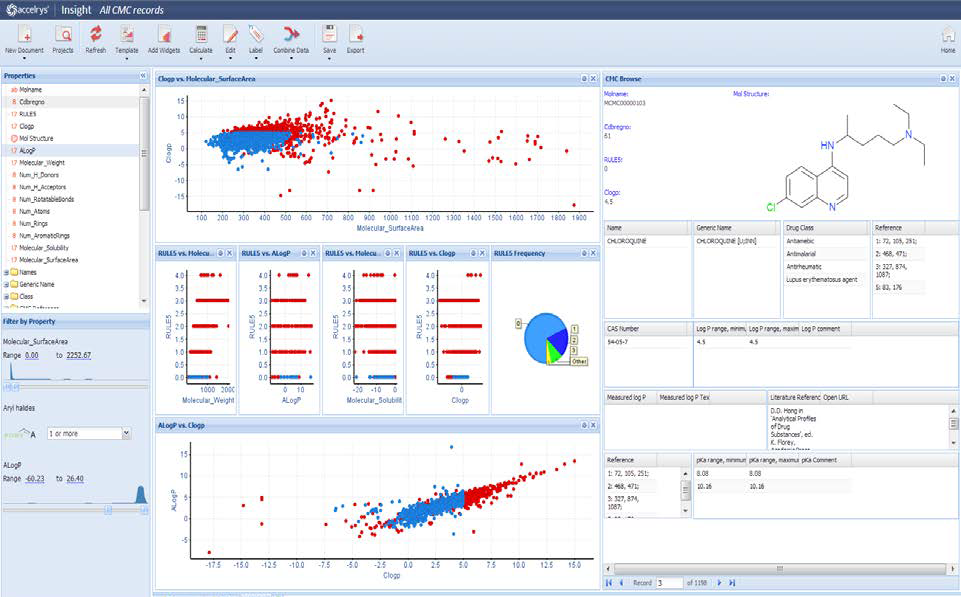Open Label dropdown arrow

point(256,58)
